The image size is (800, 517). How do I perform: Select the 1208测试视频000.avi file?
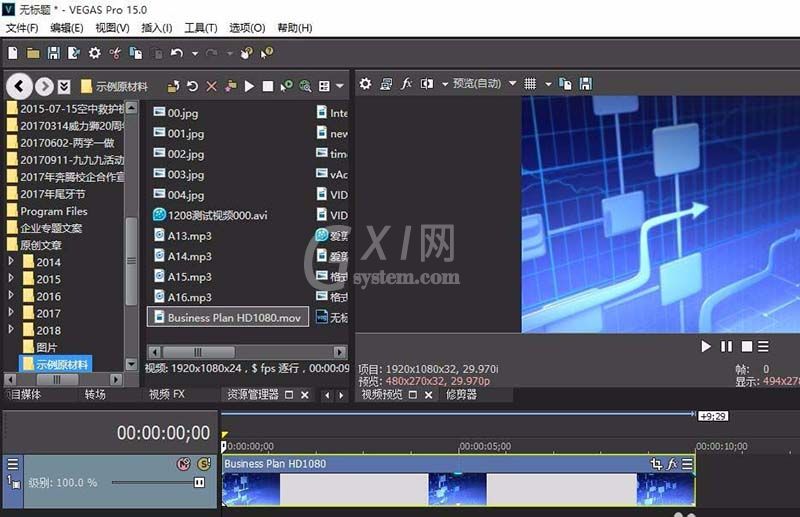pyautogui.click(x=210, y=215)
